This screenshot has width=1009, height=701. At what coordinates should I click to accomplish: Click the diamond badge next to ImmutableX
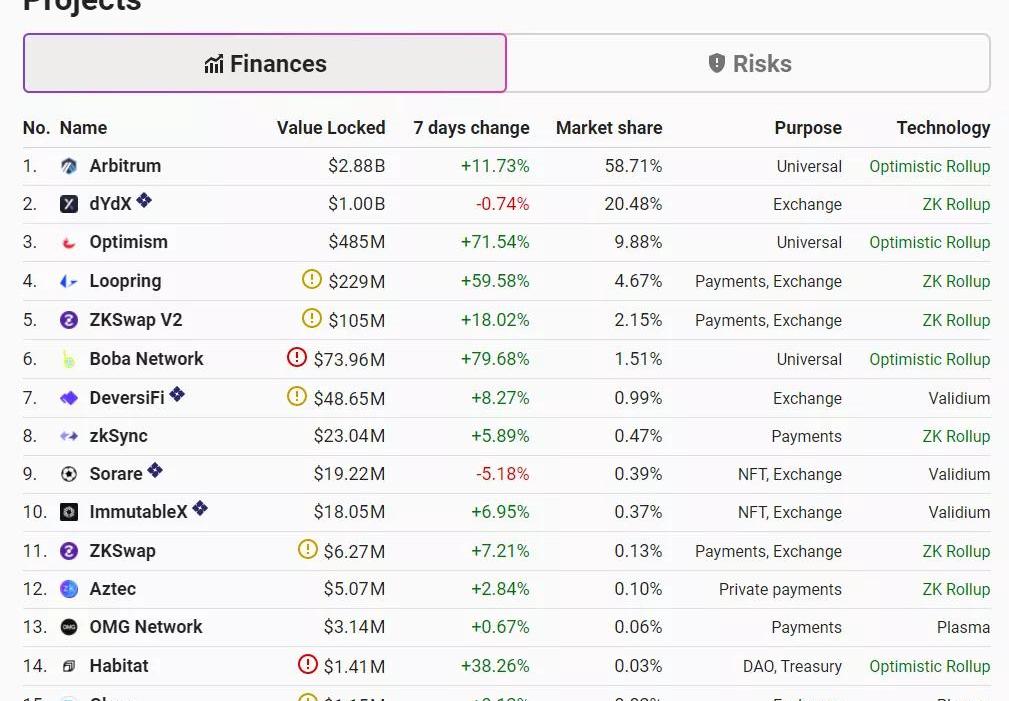click(x=200, y=508)
